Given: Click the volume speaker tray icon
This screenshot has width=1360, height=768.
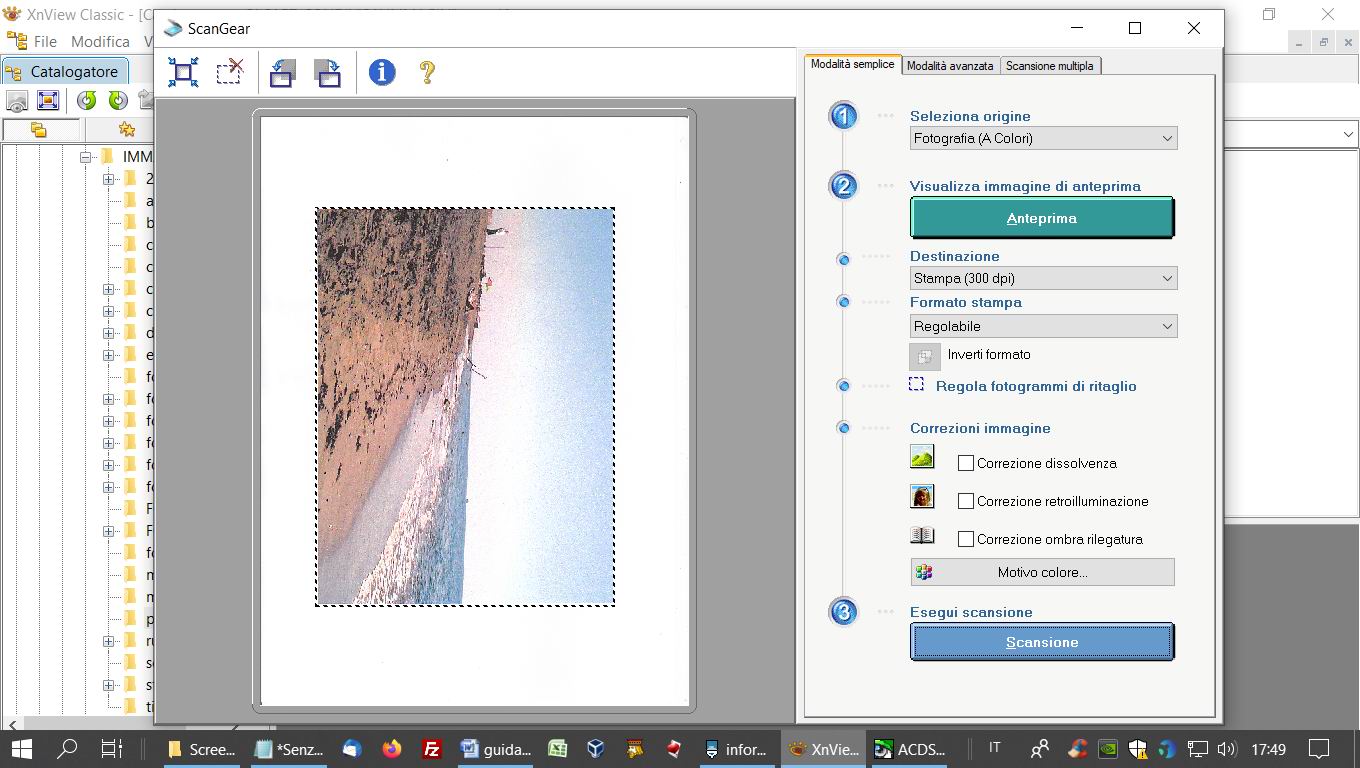Looking at the screenshot, I should click(x=1228, y=748).
